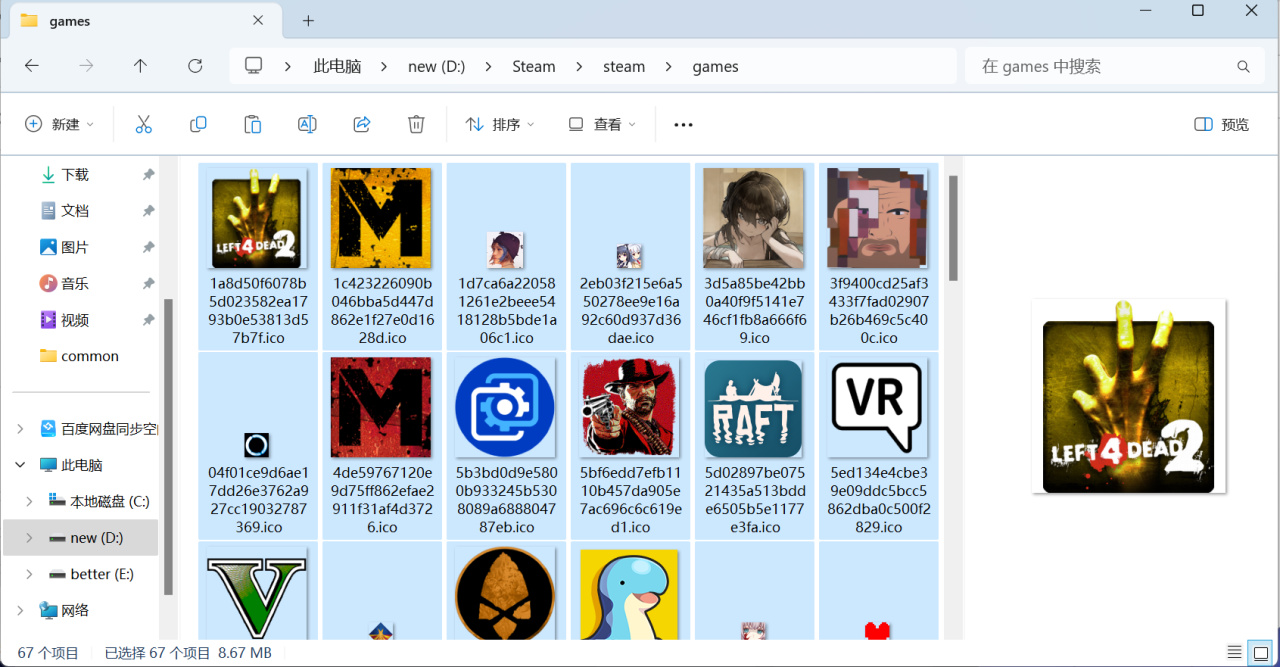
Task: Select the yellow Metro M icon file
Action: (381, 256)
